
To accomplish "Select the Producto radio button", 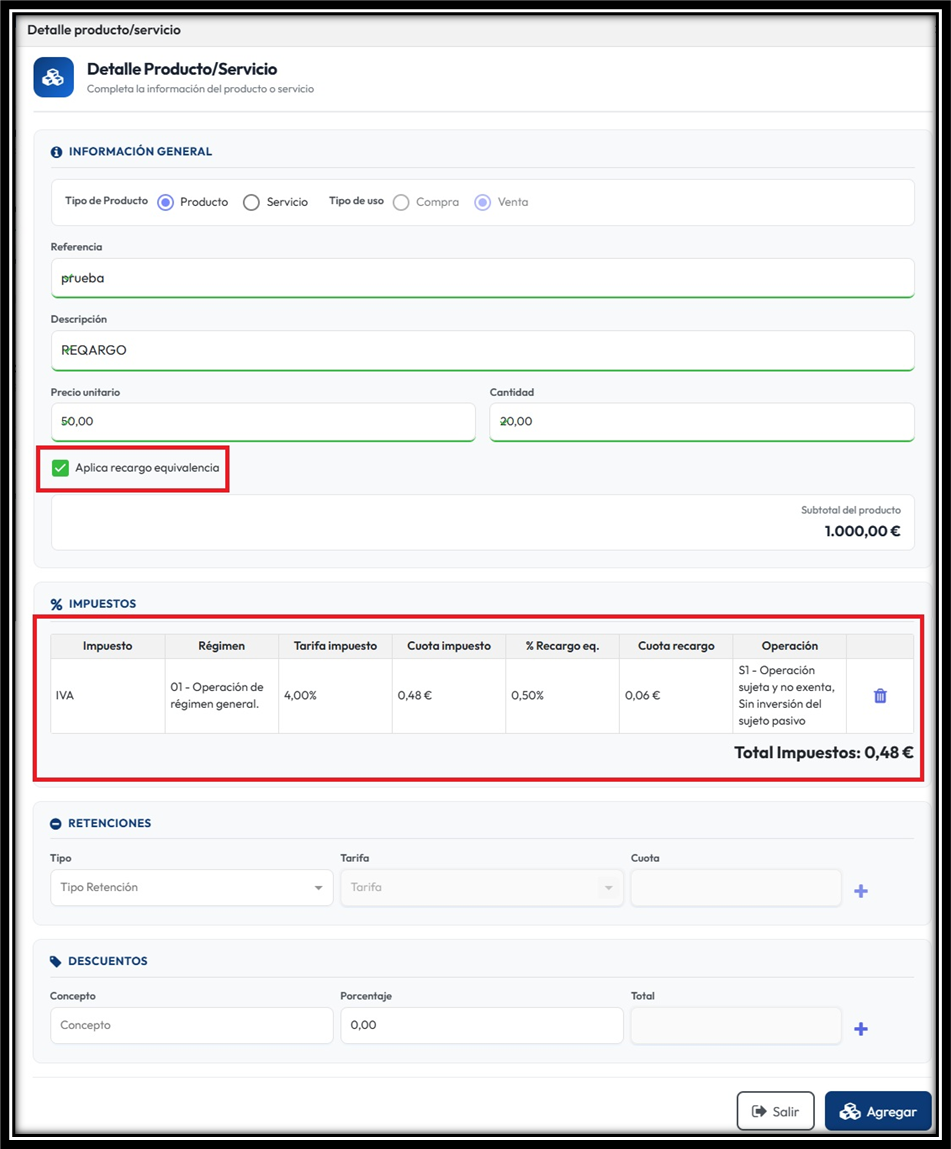I will pyautogui.click(x=166, y=202).
